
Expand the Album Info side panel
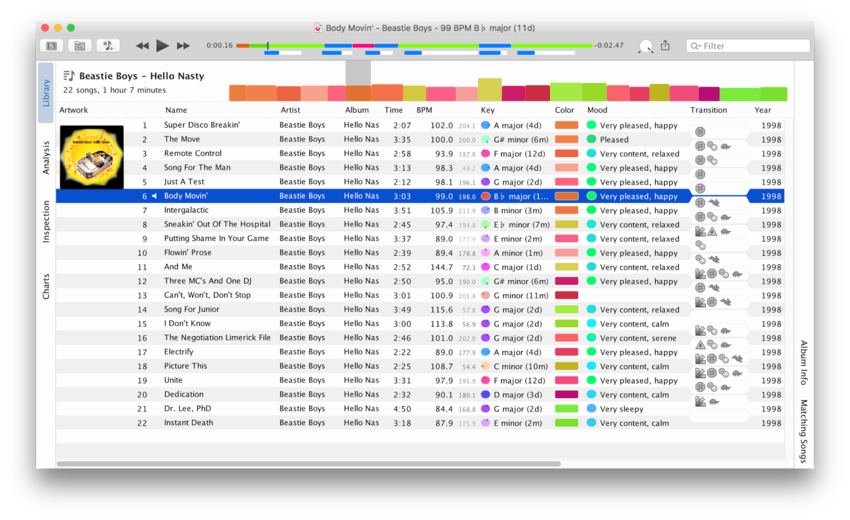coord(804,363)
